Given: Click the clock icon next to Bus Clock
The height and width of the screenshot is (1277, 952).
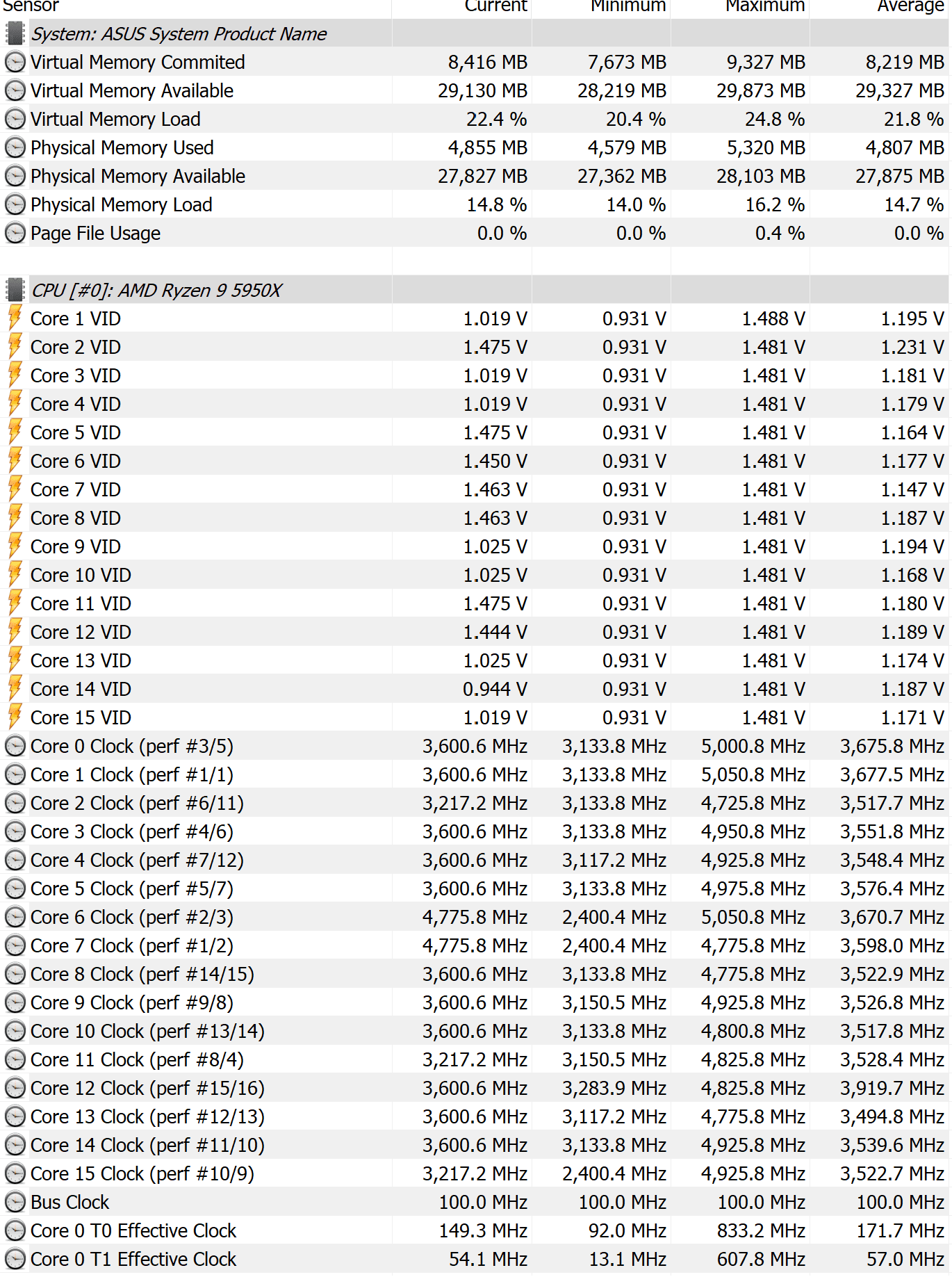Looking at the screenshot, I should click(15, 1202).
